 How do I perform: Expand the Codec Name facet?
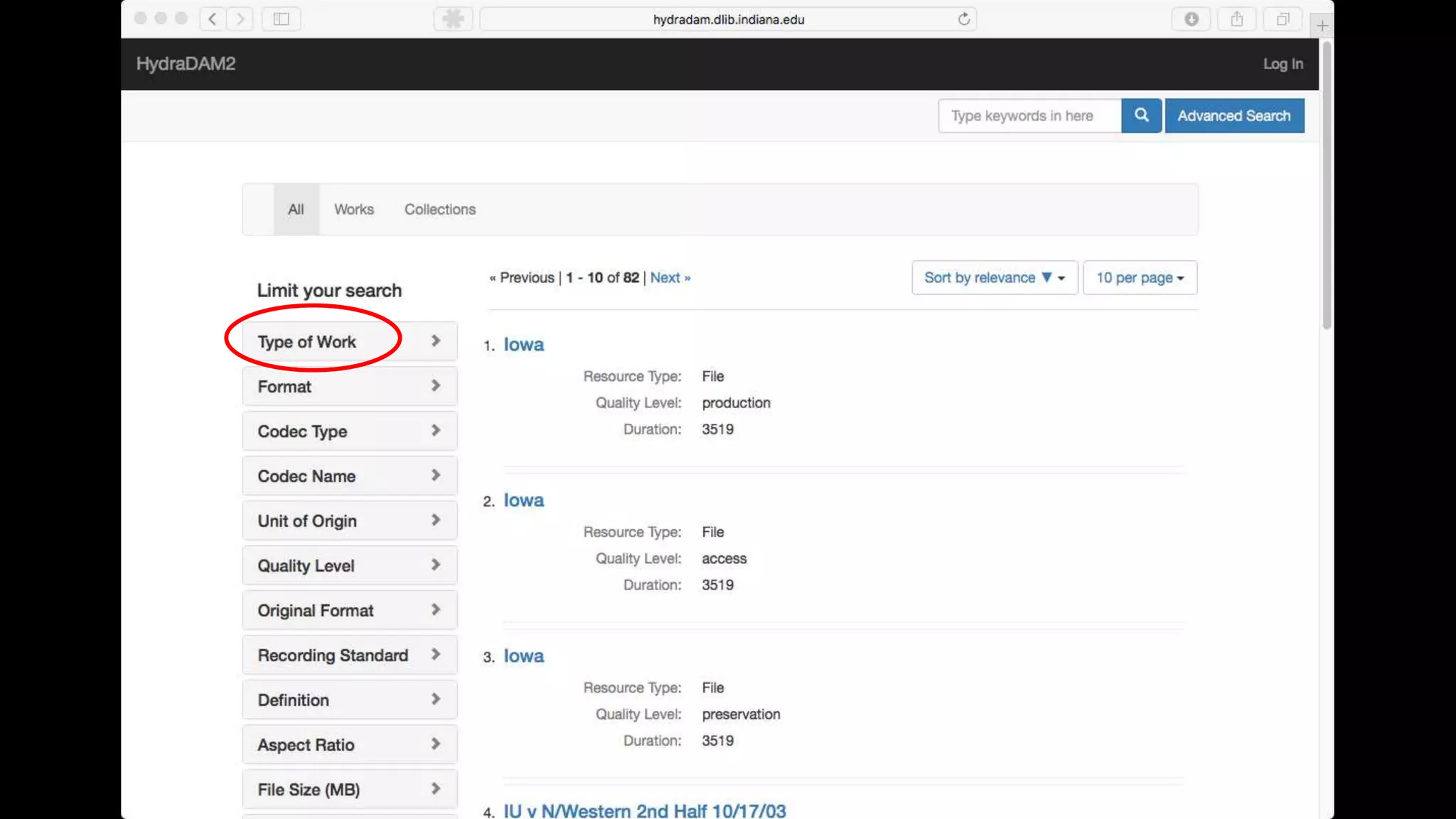(349, 476)
